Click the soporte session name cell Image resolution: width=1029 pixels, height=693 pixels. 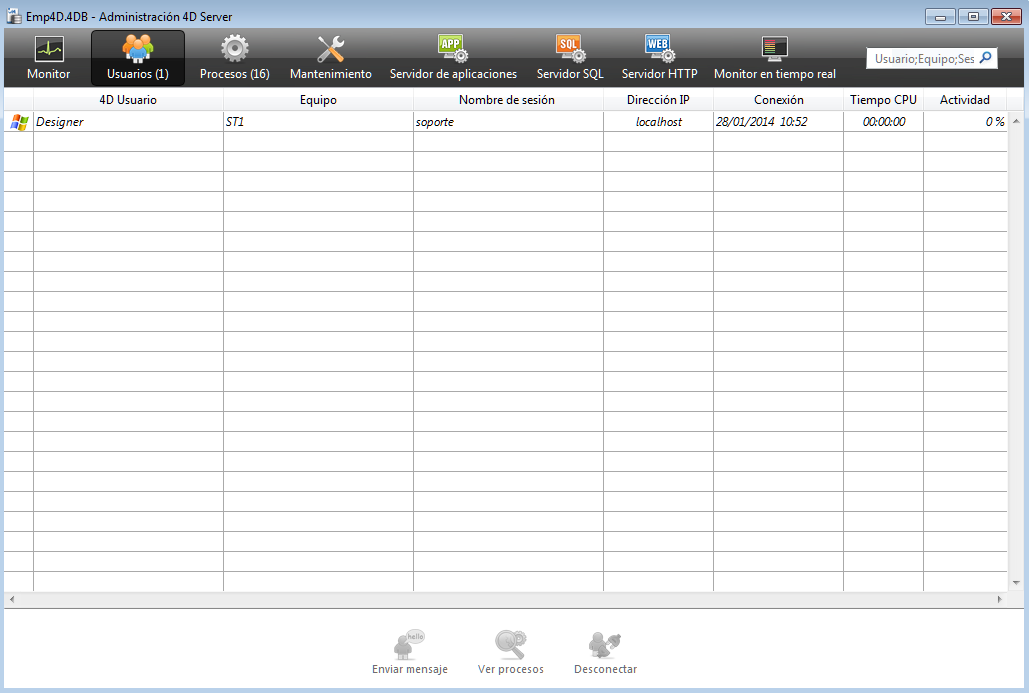508,121
